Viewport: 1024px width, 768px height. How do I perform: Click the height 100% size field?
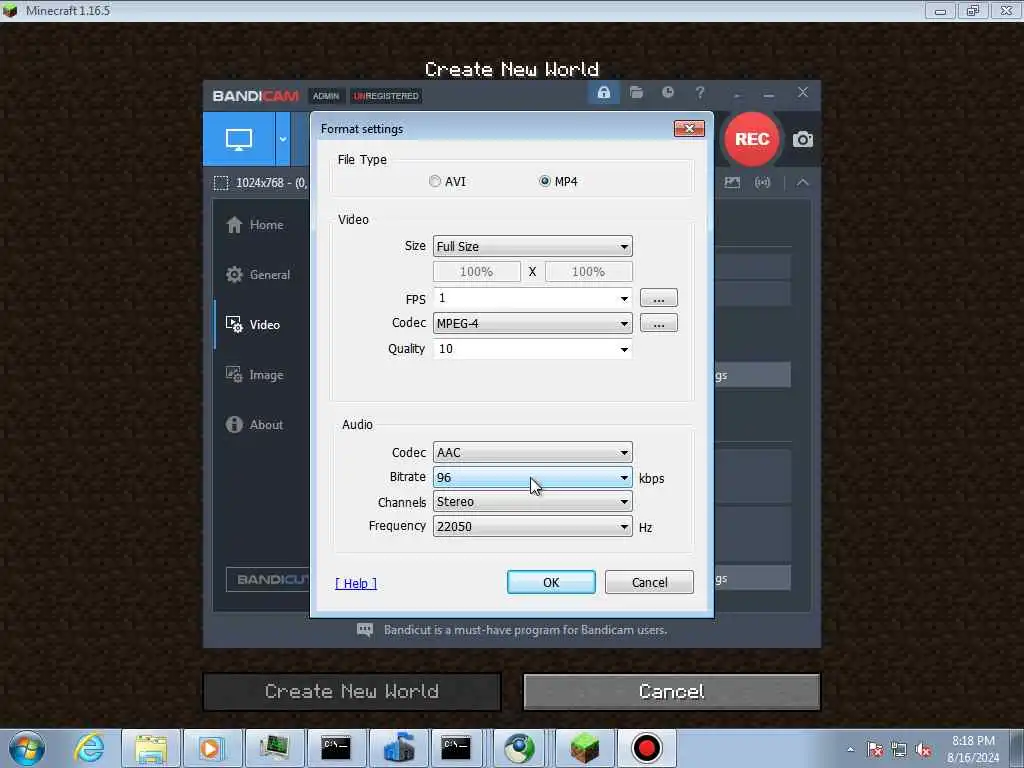click(x=588, y=272)
